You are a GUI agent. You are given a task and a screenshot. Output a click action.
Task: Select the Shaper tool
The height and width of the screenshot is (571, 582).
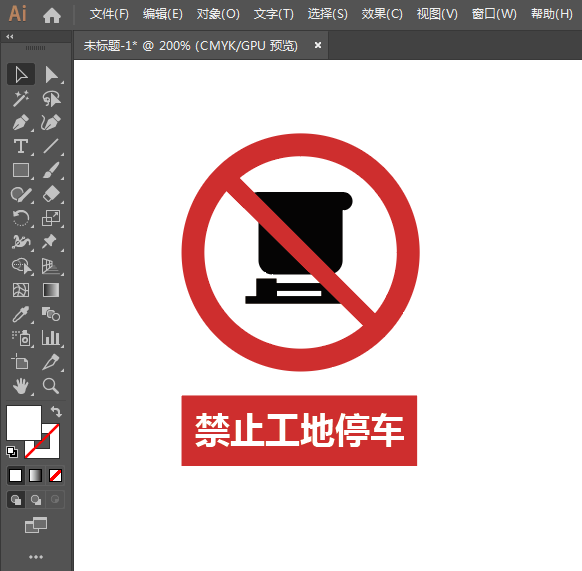tap(21, 194)
